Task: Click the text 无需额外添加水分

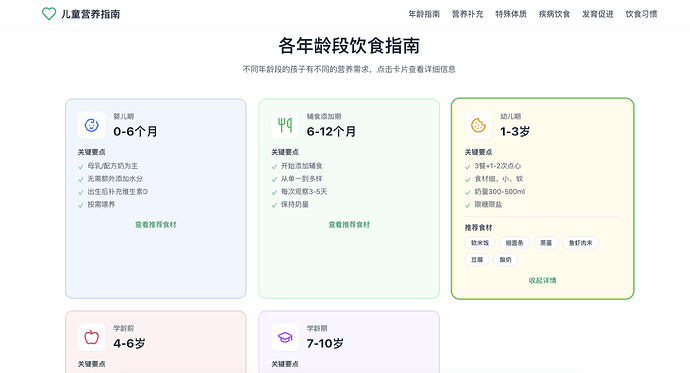Action: click(x=115, y=179)
